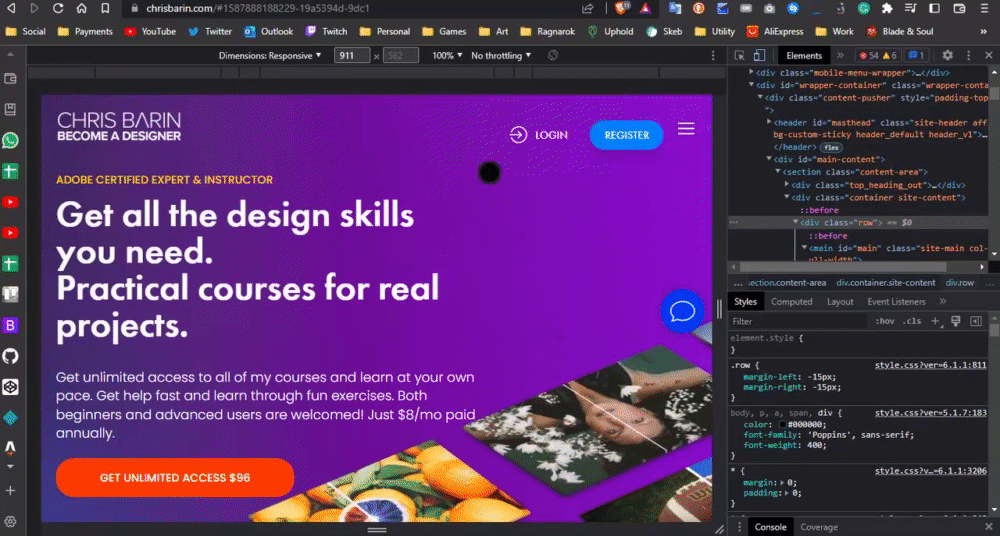The width and height of the screenshot is (1000, 536).
Task: Go to the browser home page icon
Action: point(81,8)
